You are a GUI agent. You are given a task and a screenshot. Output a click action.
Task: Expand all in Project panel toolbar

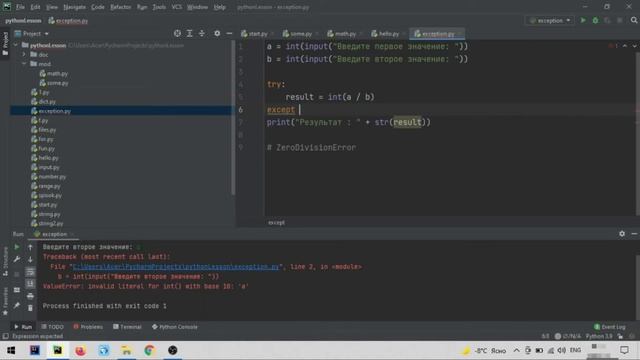click(x=189, y=33)
